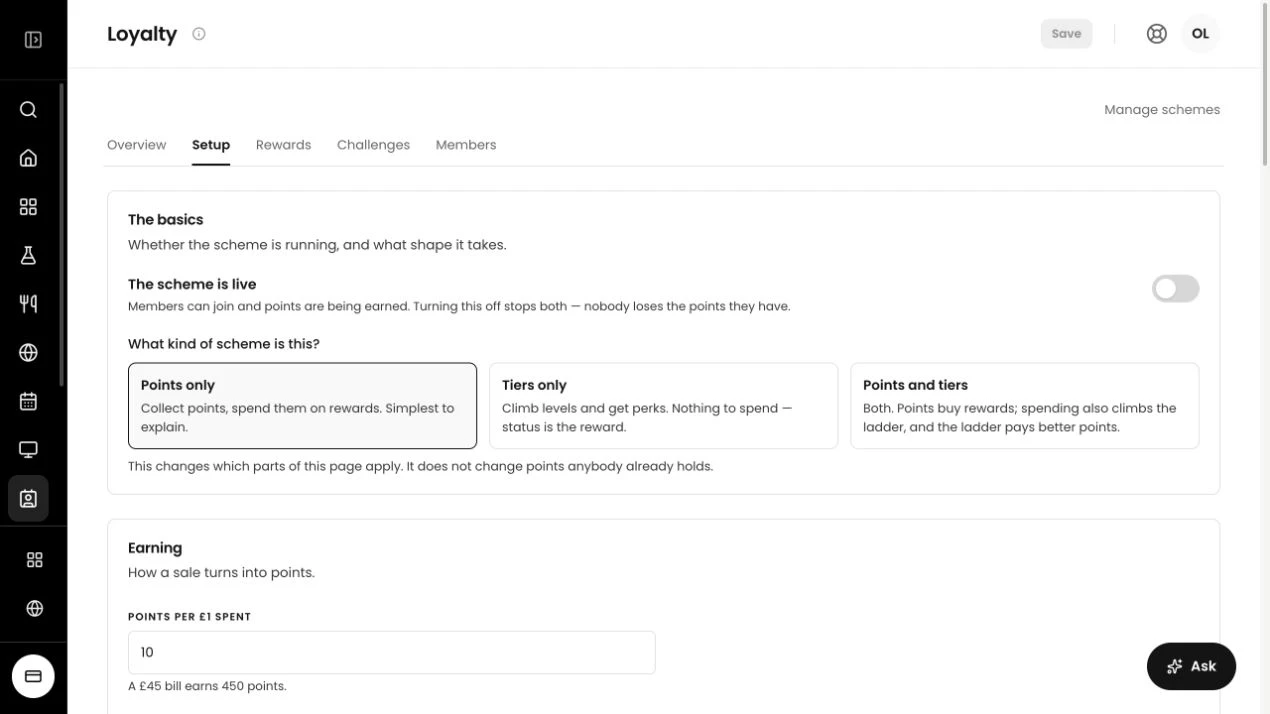Open the monitor display icon in sidebar
The width and height of the screenshot is (1270, 714).
28,449
